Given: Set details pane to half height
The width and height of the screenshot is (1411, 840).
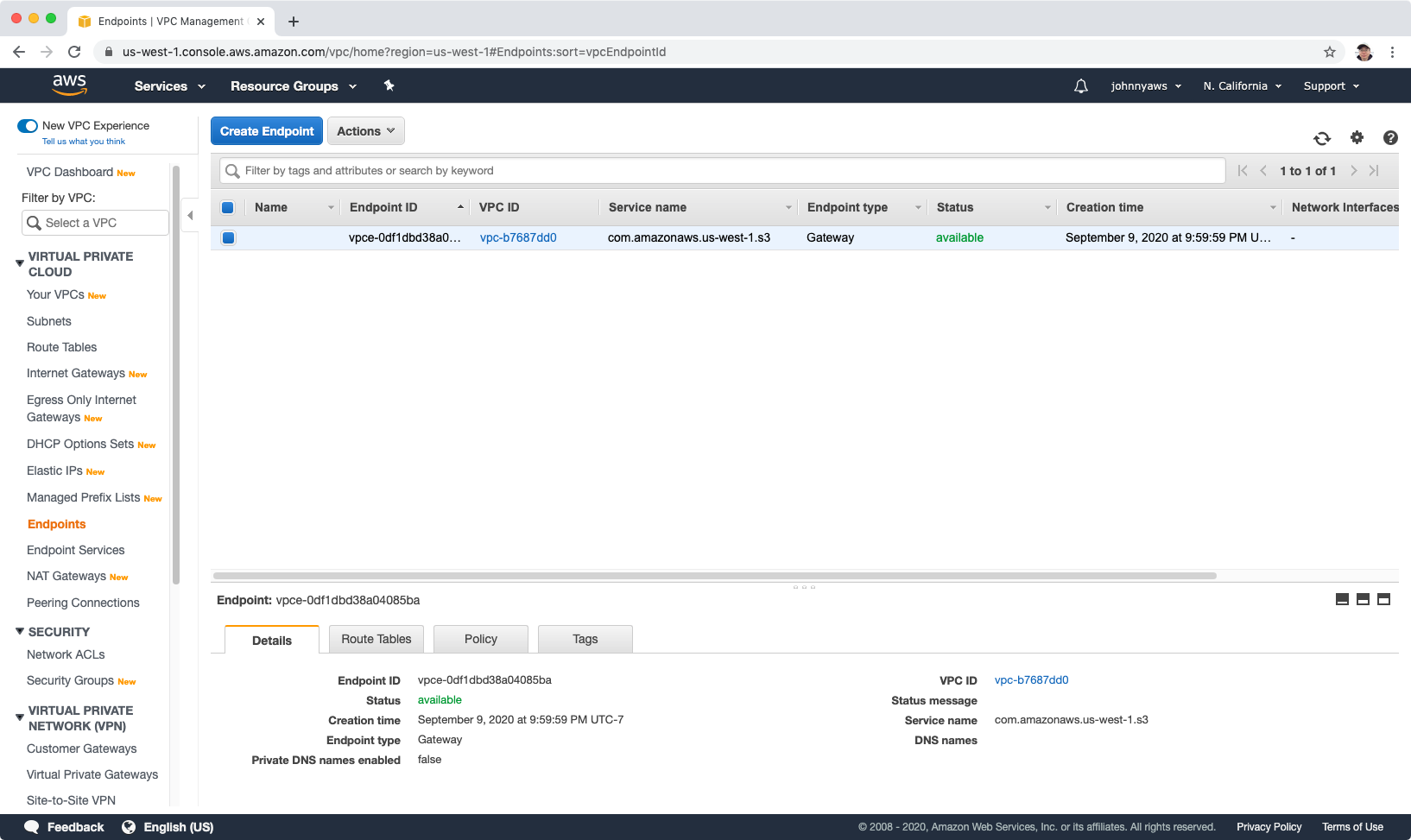Looking at the screenshot, I should tap(1363, 599).
